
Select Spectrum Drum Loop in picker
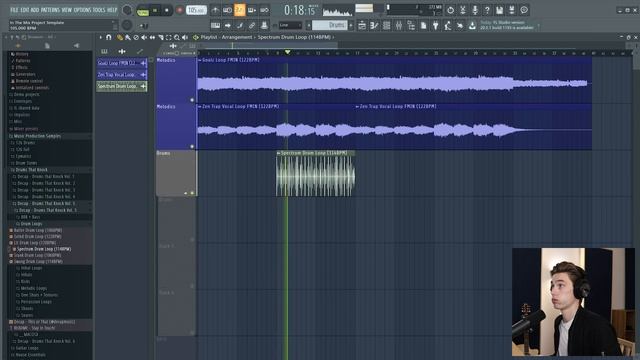tap(122, 86)
